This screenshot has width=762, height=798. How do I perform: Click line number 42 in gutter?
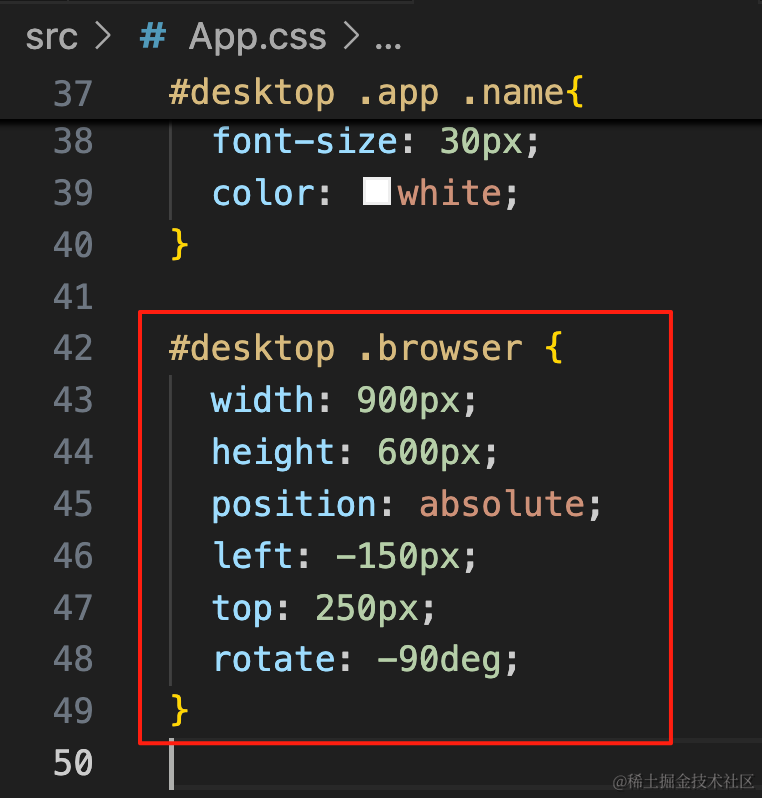(x=73, y=348)
